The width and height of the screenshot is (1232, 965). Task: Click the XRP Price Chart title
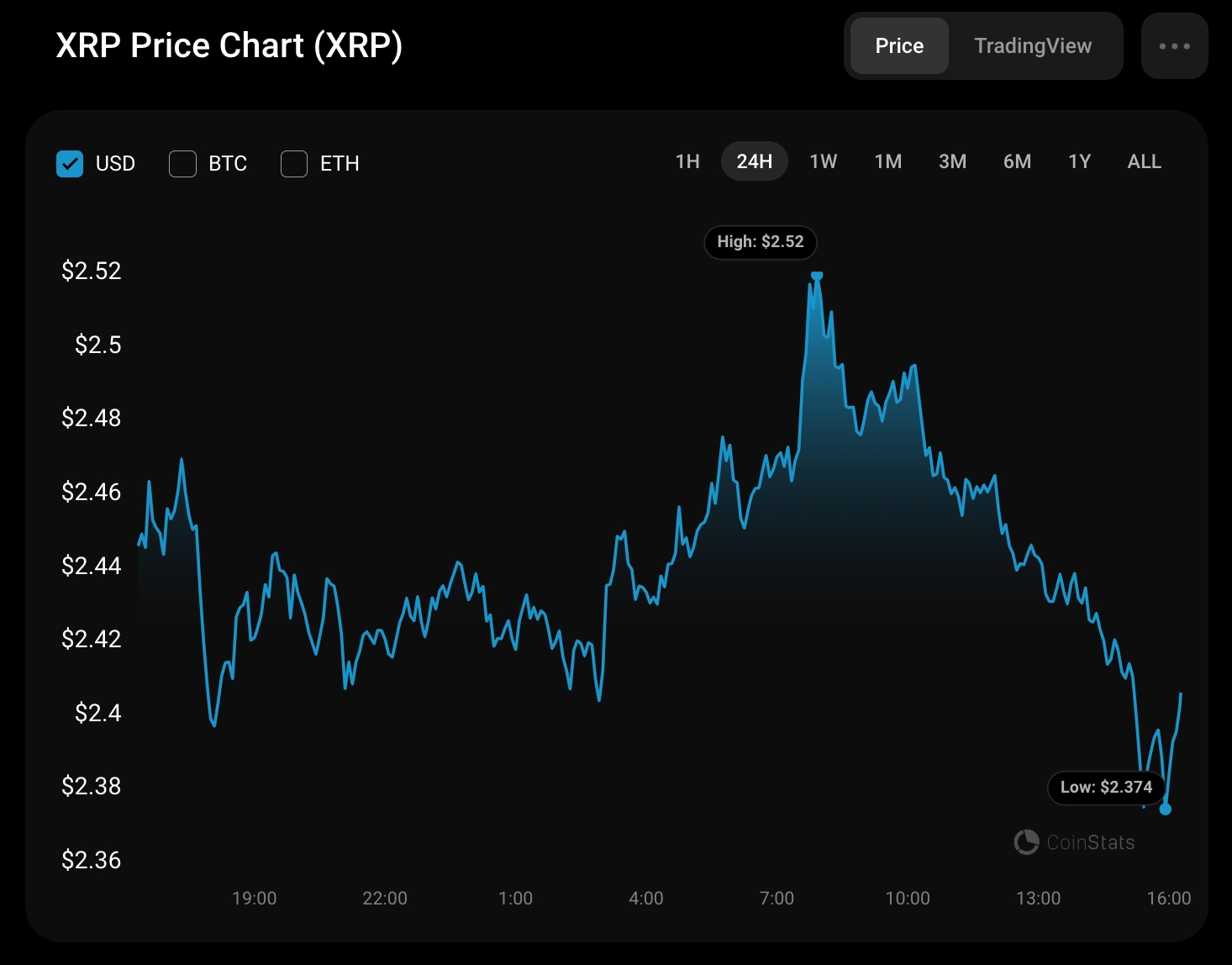229,46
